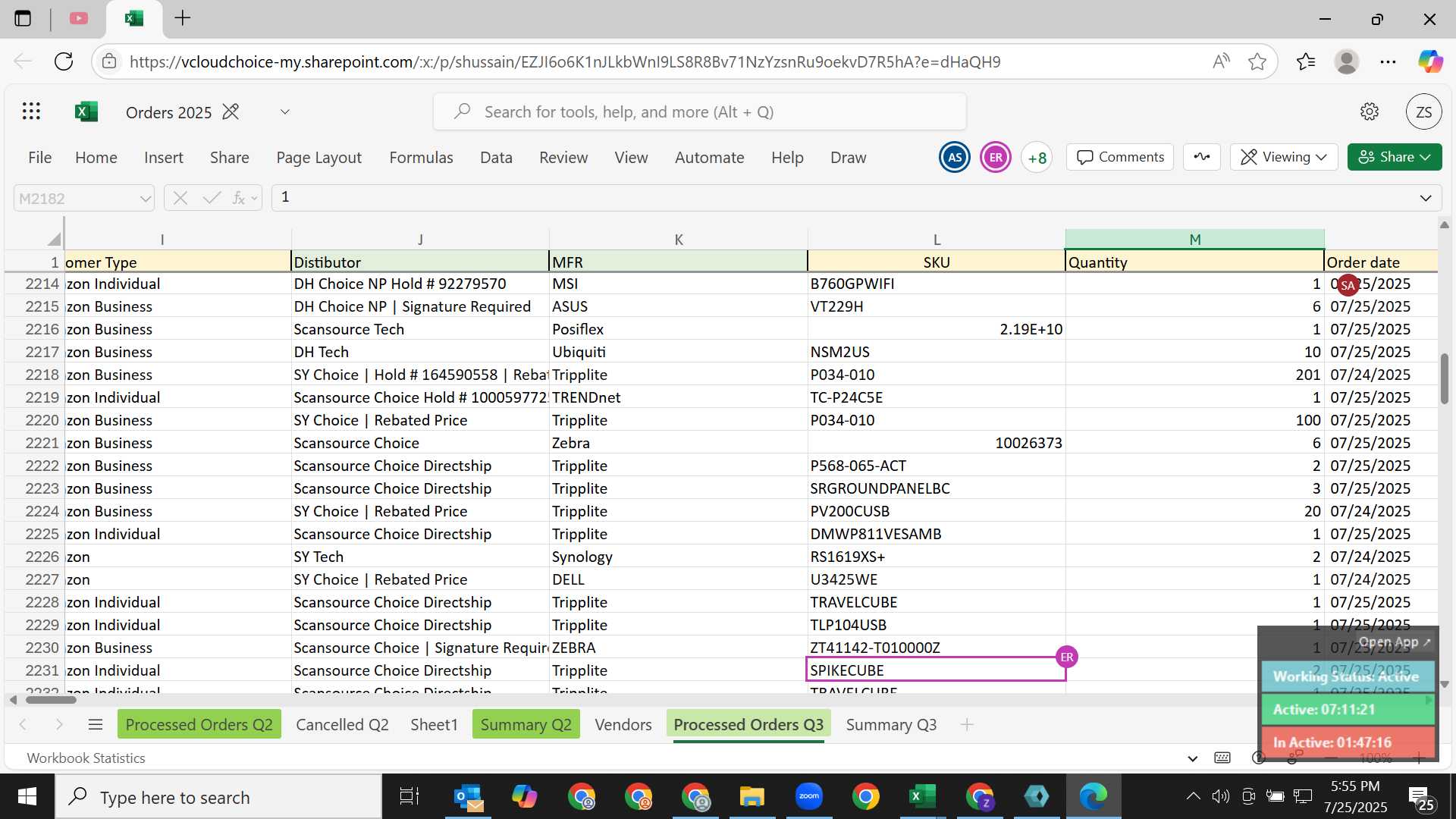Viewport: 1456px width, 819px height.
Task: Click the Windows Start button
Action: (x=27, y=797)
